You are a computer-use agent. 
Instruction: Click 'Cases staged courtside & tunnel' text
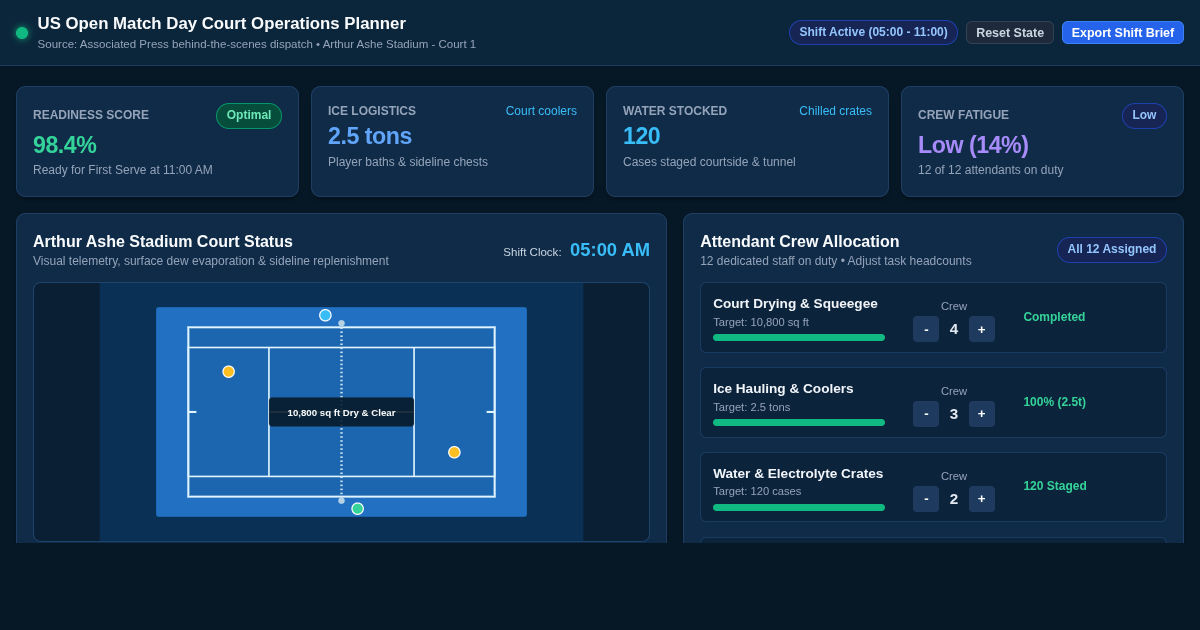point(709,162)
